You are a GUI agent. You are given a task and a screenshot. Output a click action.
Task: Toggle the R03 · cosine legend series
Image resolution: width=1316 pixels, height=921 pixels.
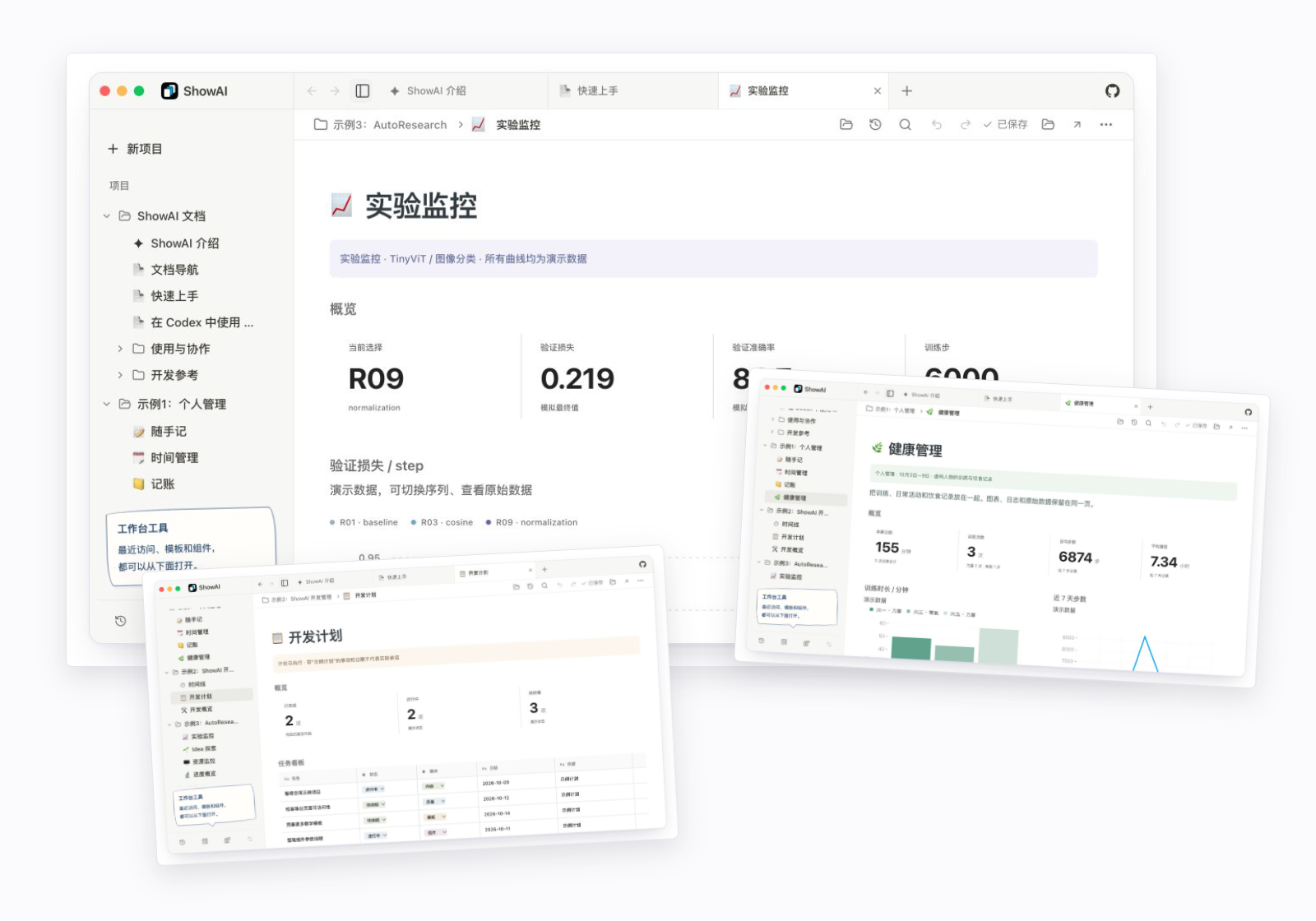pos(442,522)
